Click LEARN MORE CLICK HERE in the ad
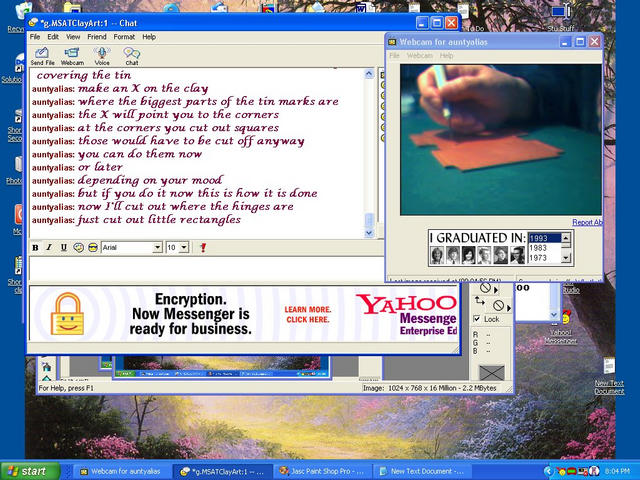 click(x=308, y=315)
